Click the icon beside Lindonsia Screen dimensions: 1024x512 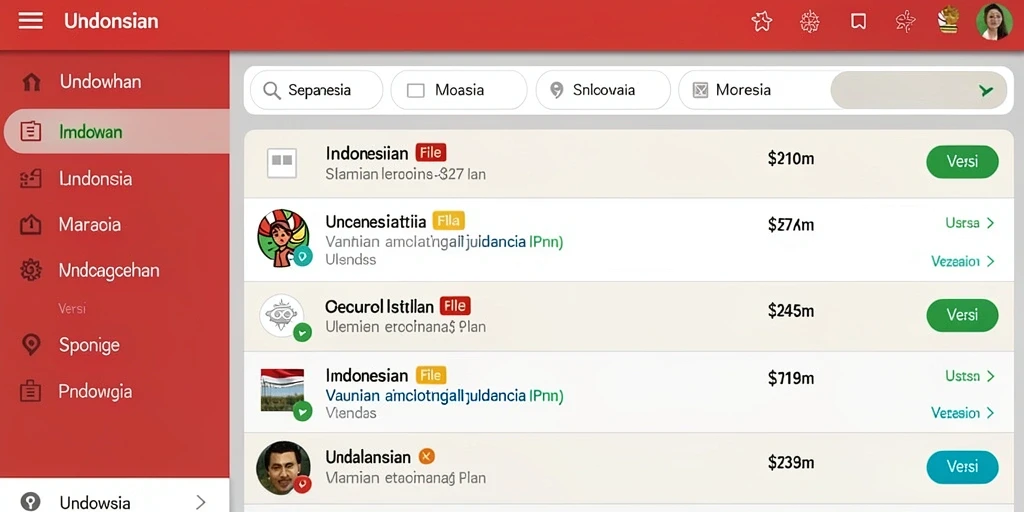point(31,179)
